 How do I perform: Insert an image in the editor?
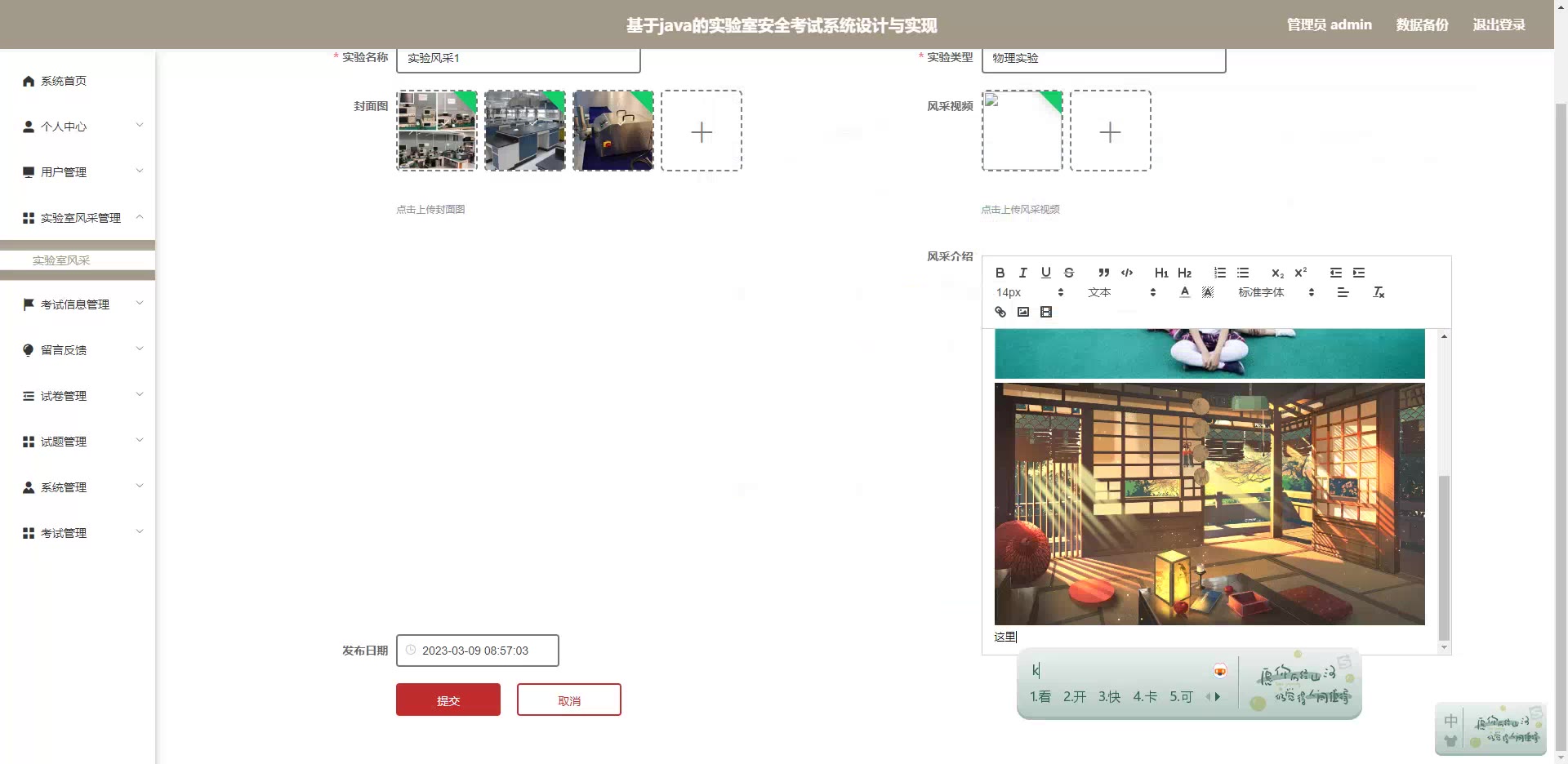point(1022,312)
